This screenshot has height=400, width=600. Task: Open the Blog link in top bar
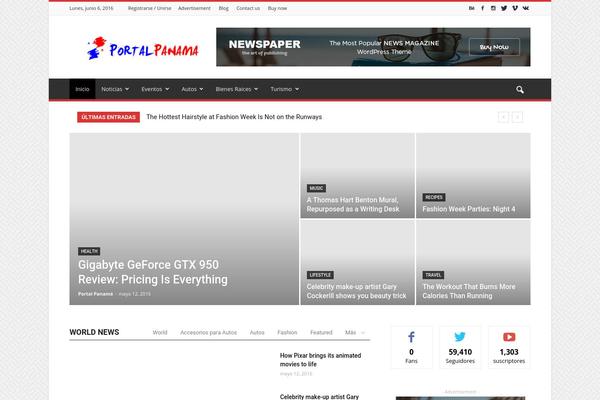pyautogui.click(x=224, y=8)
